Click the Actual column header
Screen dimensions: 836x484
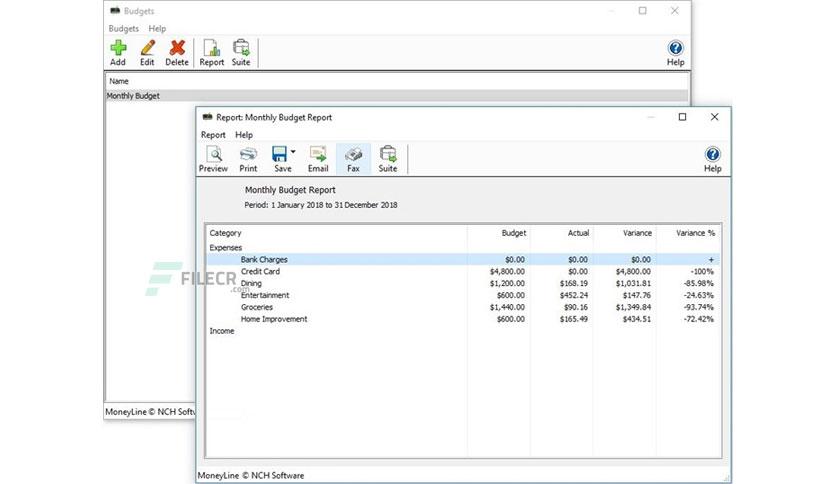578,233
